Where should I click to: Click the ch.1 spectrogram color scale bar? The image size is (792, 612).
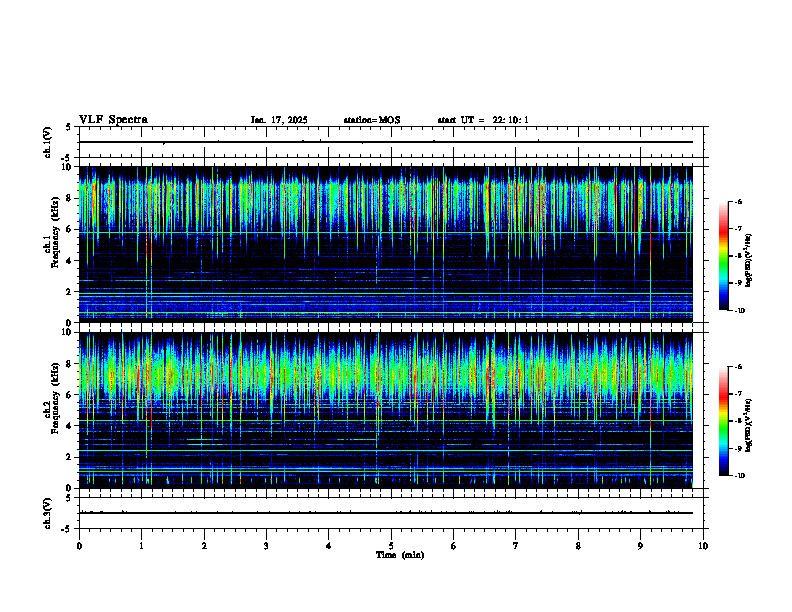click(724, 256)
